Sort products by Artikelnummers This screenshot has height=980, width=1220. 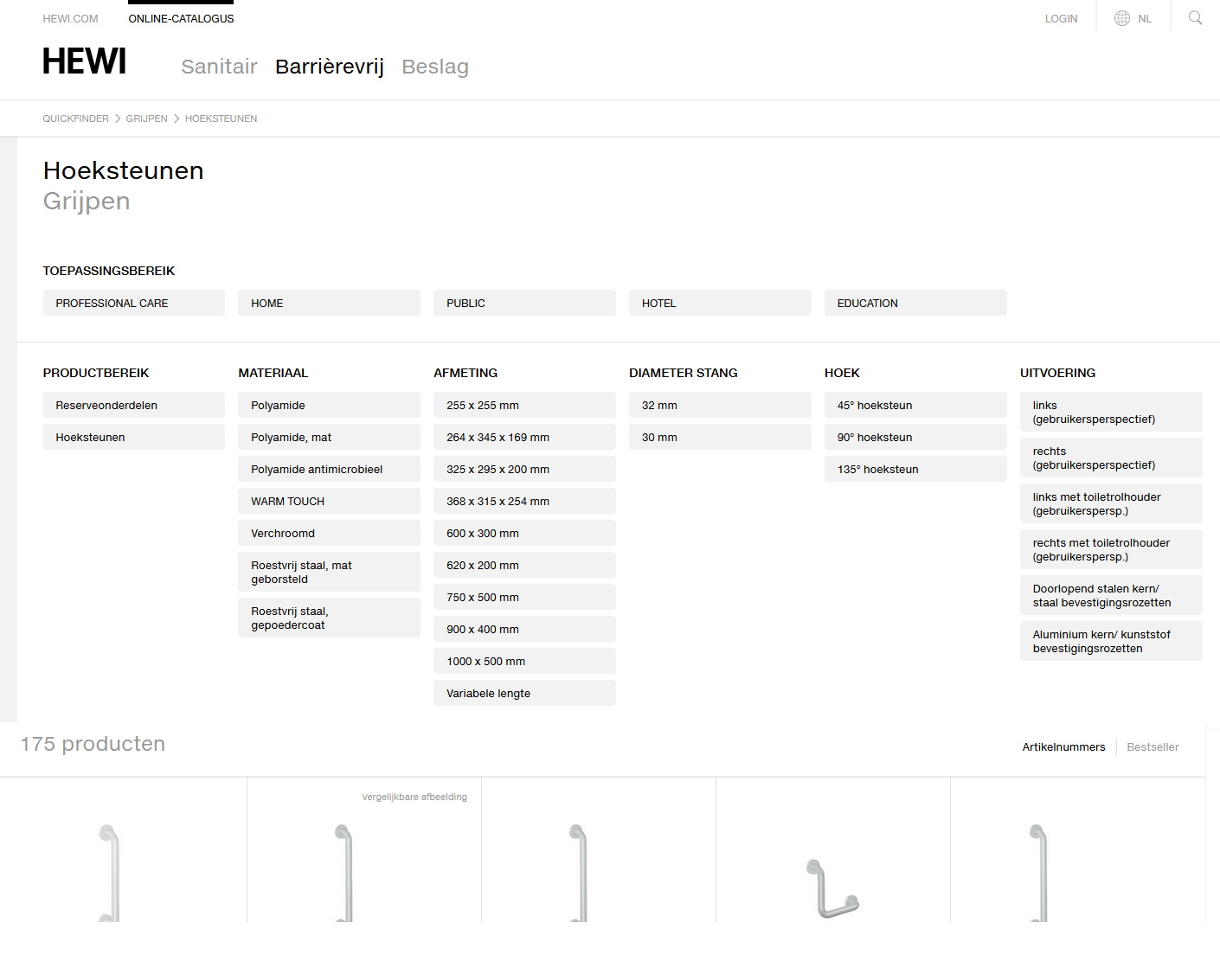1063,746
